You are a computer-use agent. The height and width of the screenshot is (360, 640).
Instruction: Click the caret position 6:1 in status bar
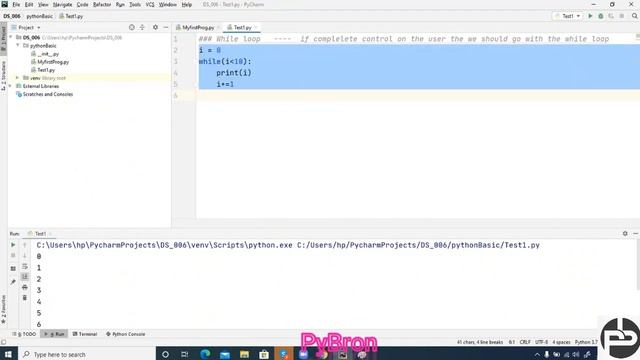click(512, 342)
